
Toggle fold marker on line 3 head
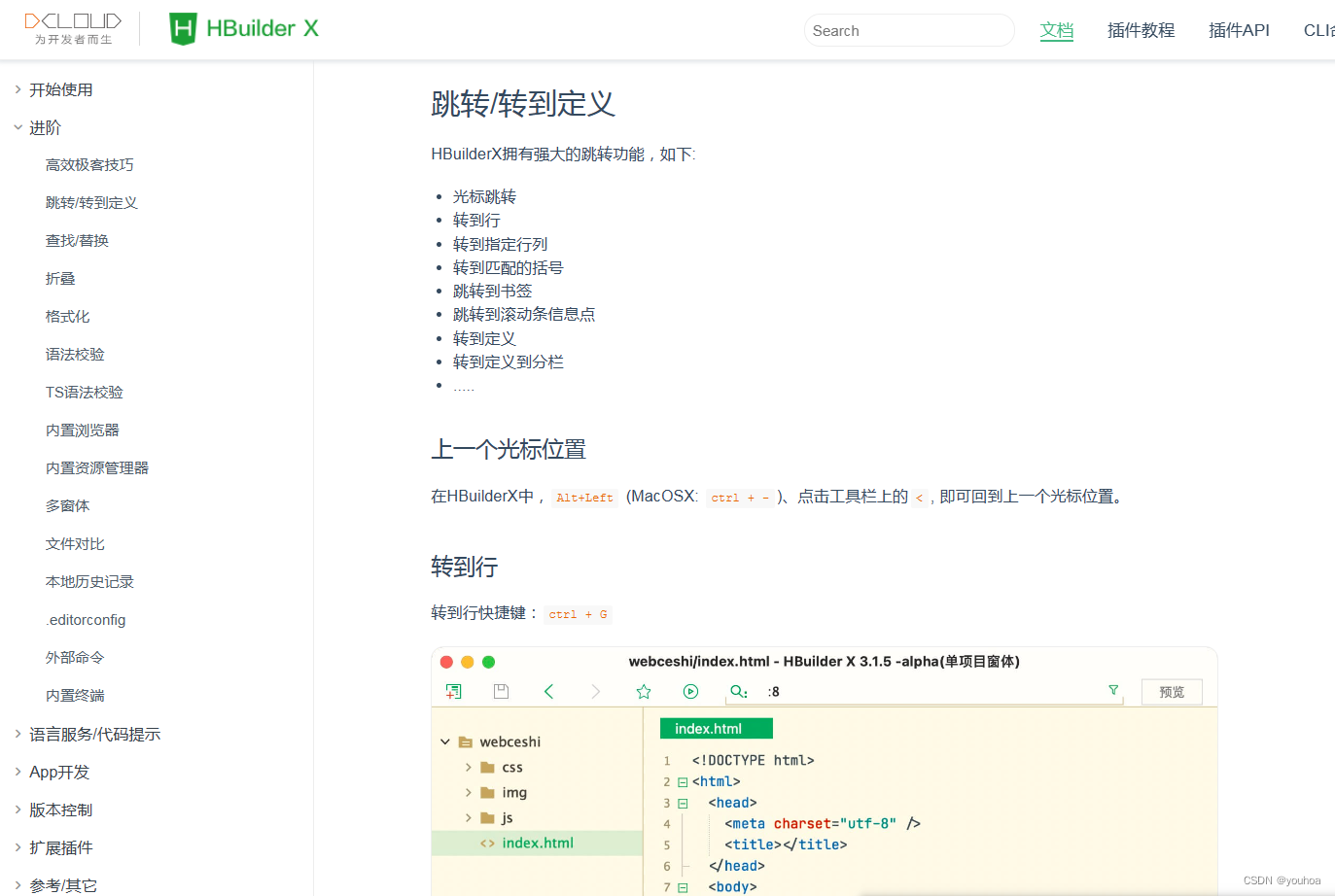coord(683,804)
